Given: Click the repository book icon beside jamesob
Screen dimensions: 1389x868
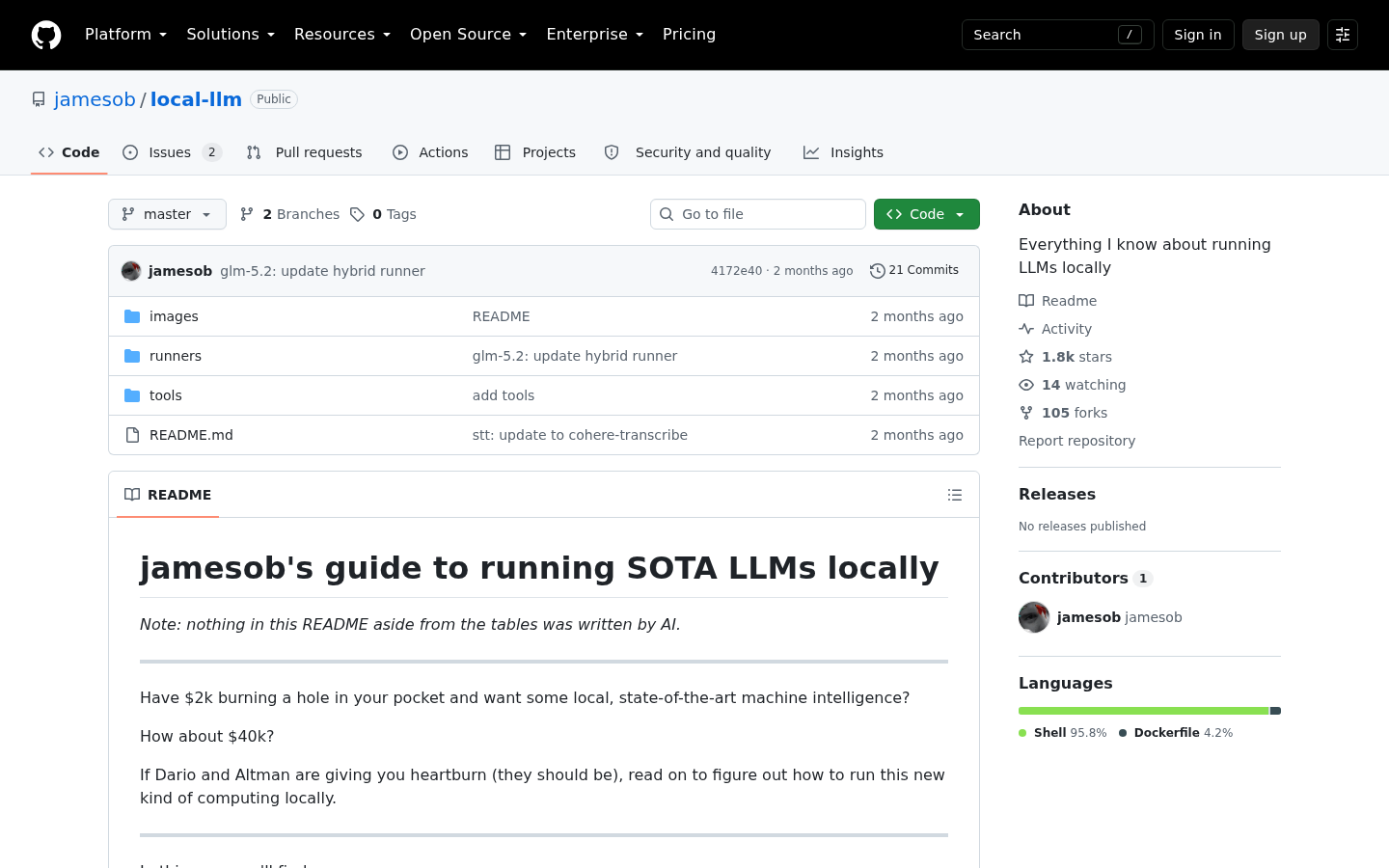Looking at the screenshot, I should pos(39,99).
